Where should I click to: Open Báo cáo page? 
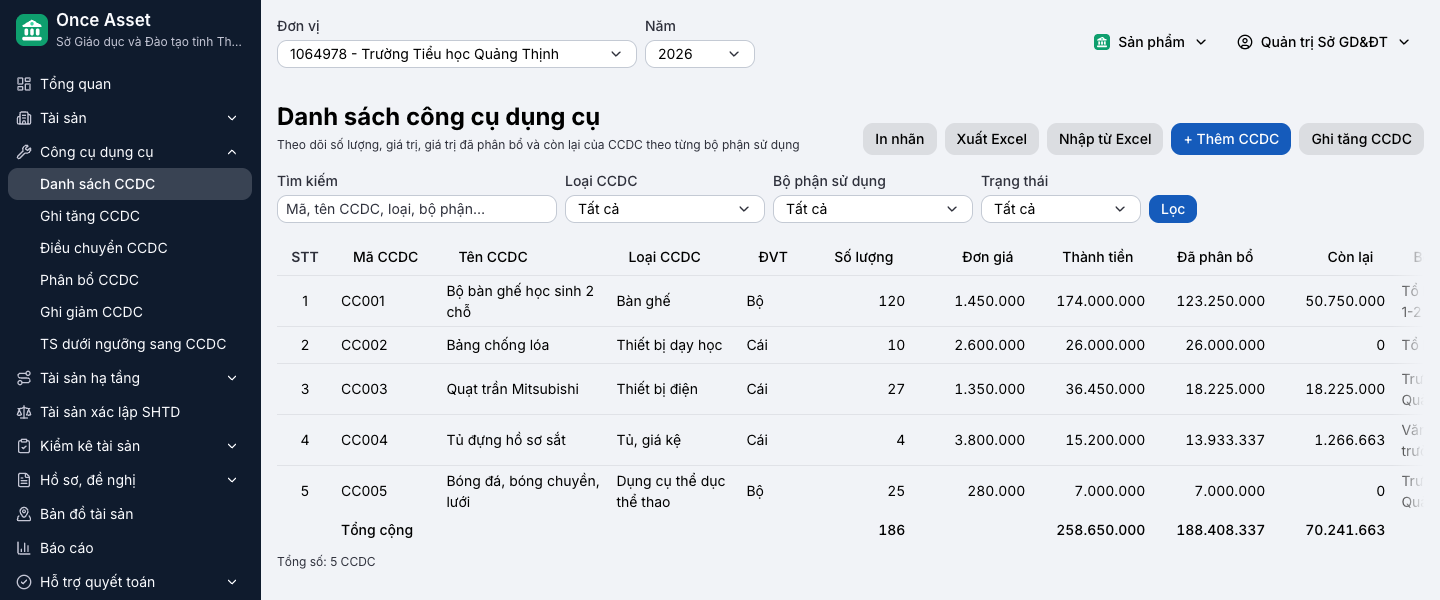[130, 548]
